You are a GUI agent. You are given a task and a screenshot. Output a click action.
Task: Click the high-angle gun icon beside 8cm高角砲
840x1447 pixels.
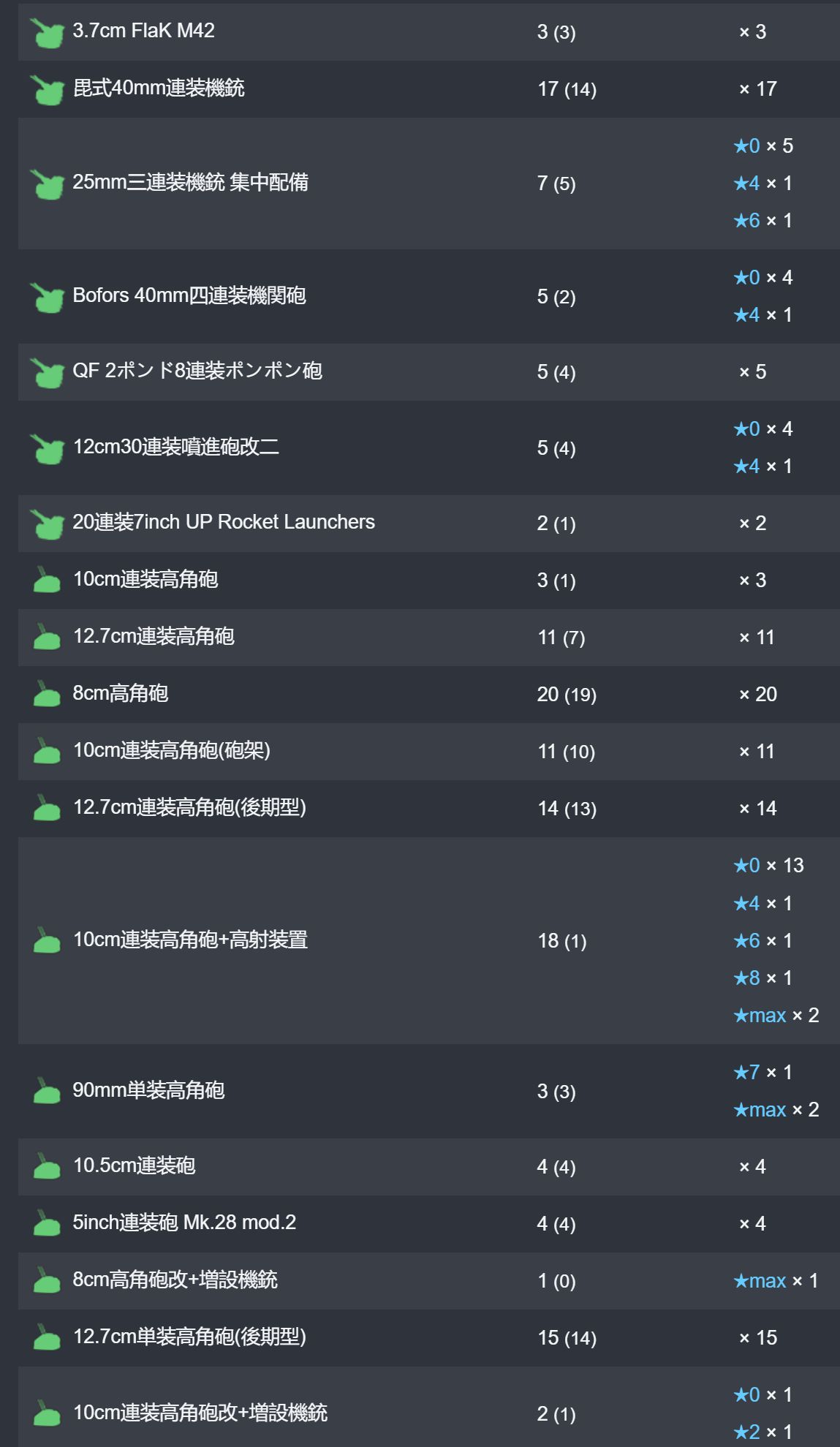pyautogui.click(x=48, y=694)
